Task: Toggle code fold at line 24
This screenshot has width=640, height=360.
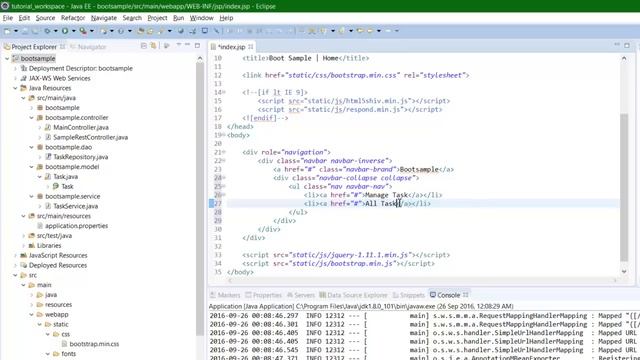Action: 224,178
